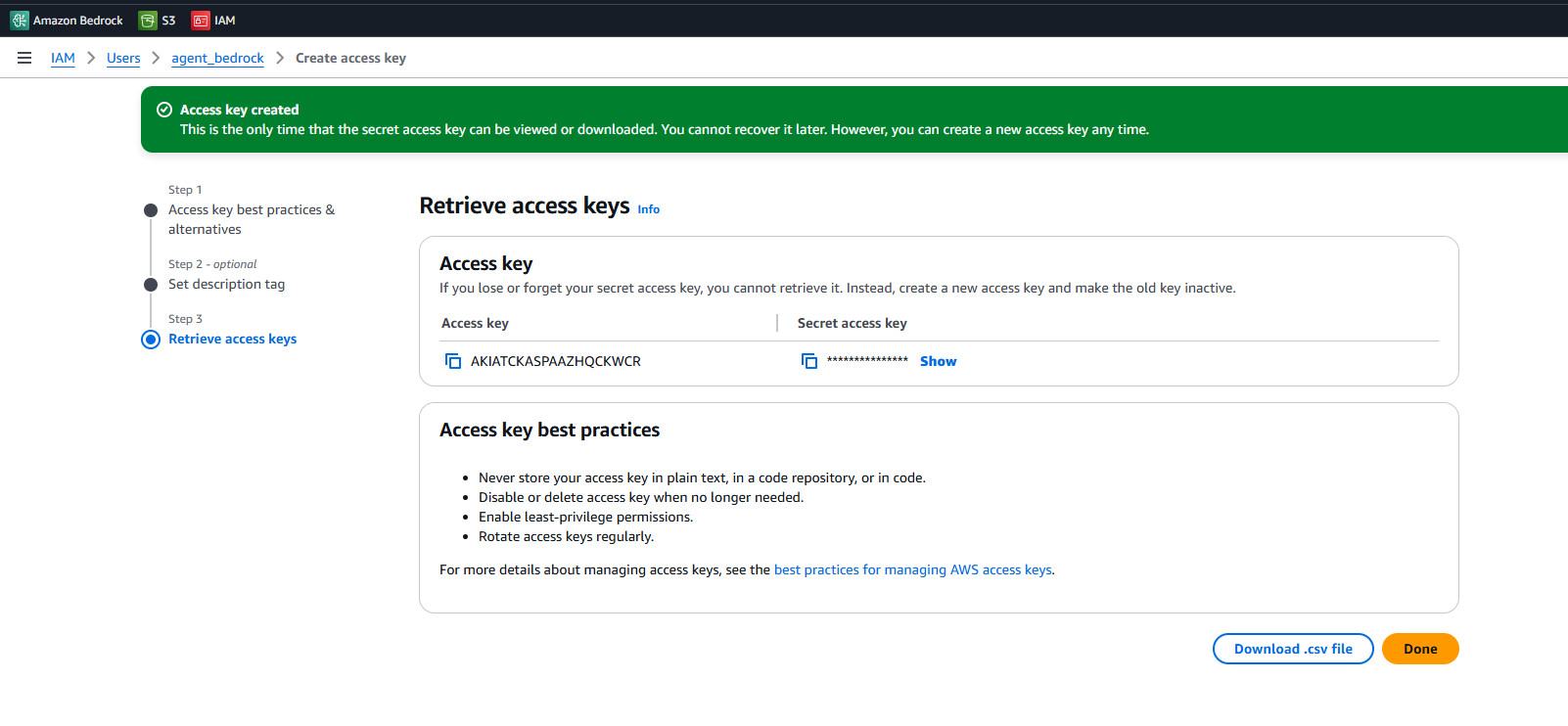Click the Access key created banner title
This screenshot has height=726, width=1568.
click(240, 110)
